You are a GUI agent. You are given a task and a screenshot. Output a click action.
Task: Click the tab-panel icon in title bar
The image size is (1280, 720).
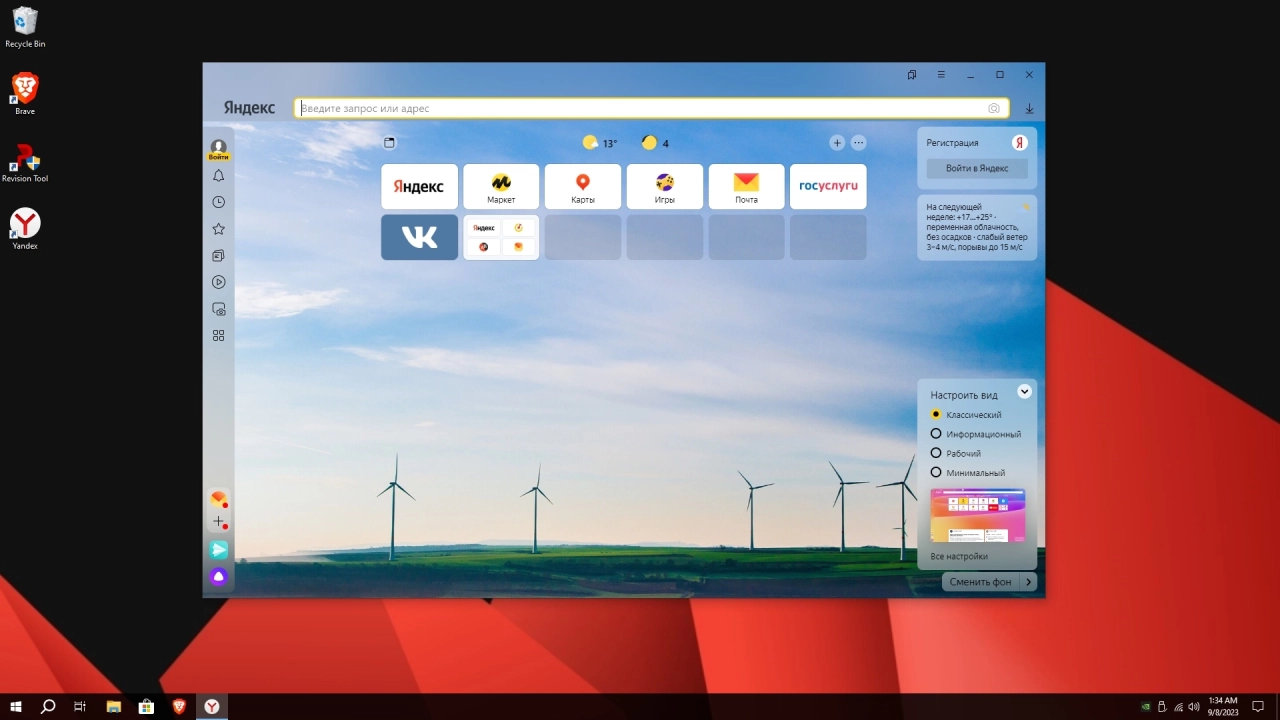pos(912,75)
